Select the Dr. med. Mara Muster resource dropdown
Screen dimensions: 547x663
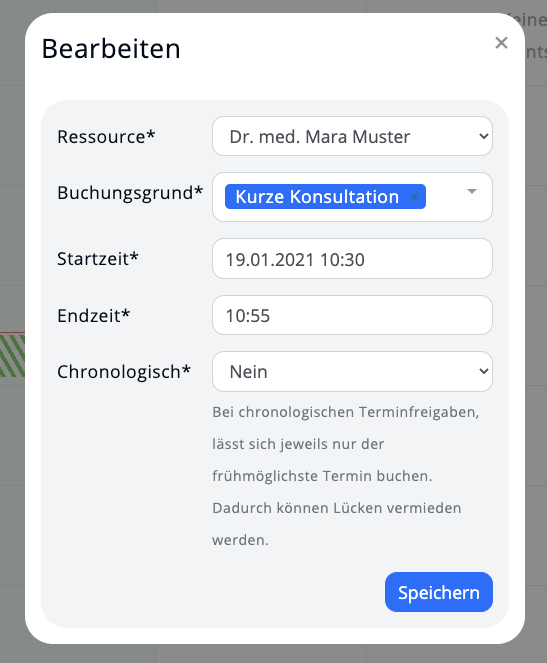pos(352,136)
